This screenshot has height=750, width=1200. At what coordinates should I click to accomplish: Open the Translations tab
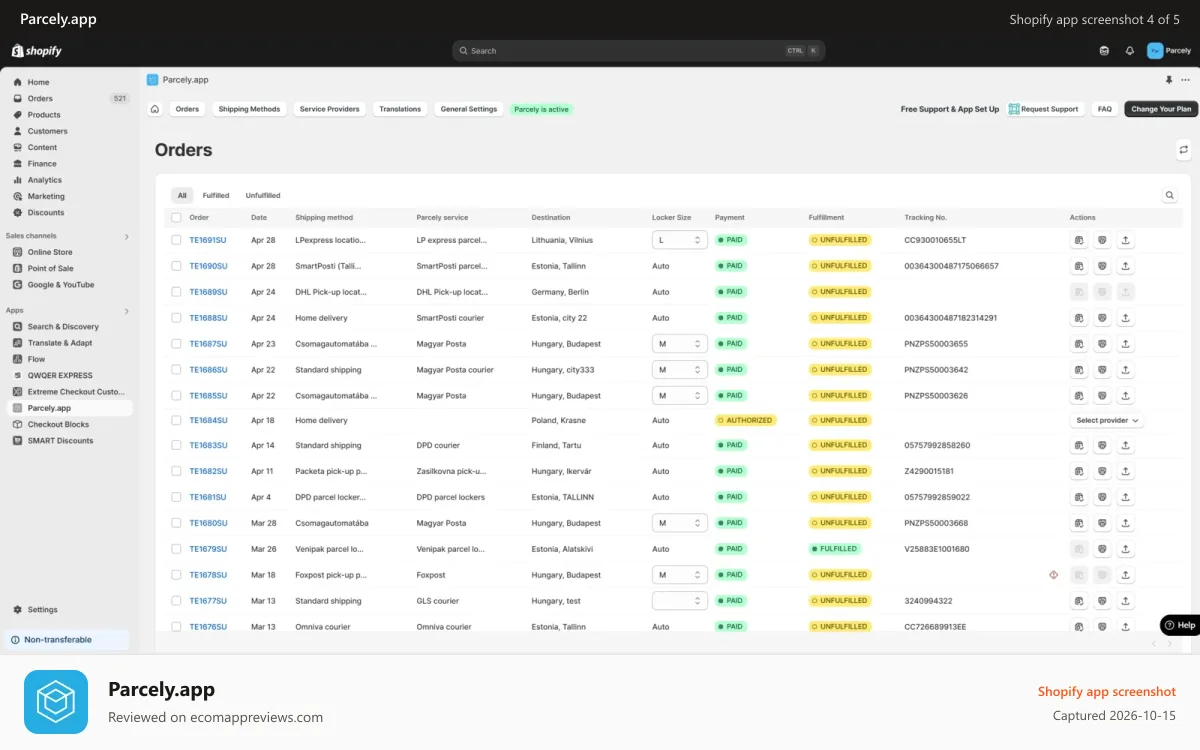400,109
